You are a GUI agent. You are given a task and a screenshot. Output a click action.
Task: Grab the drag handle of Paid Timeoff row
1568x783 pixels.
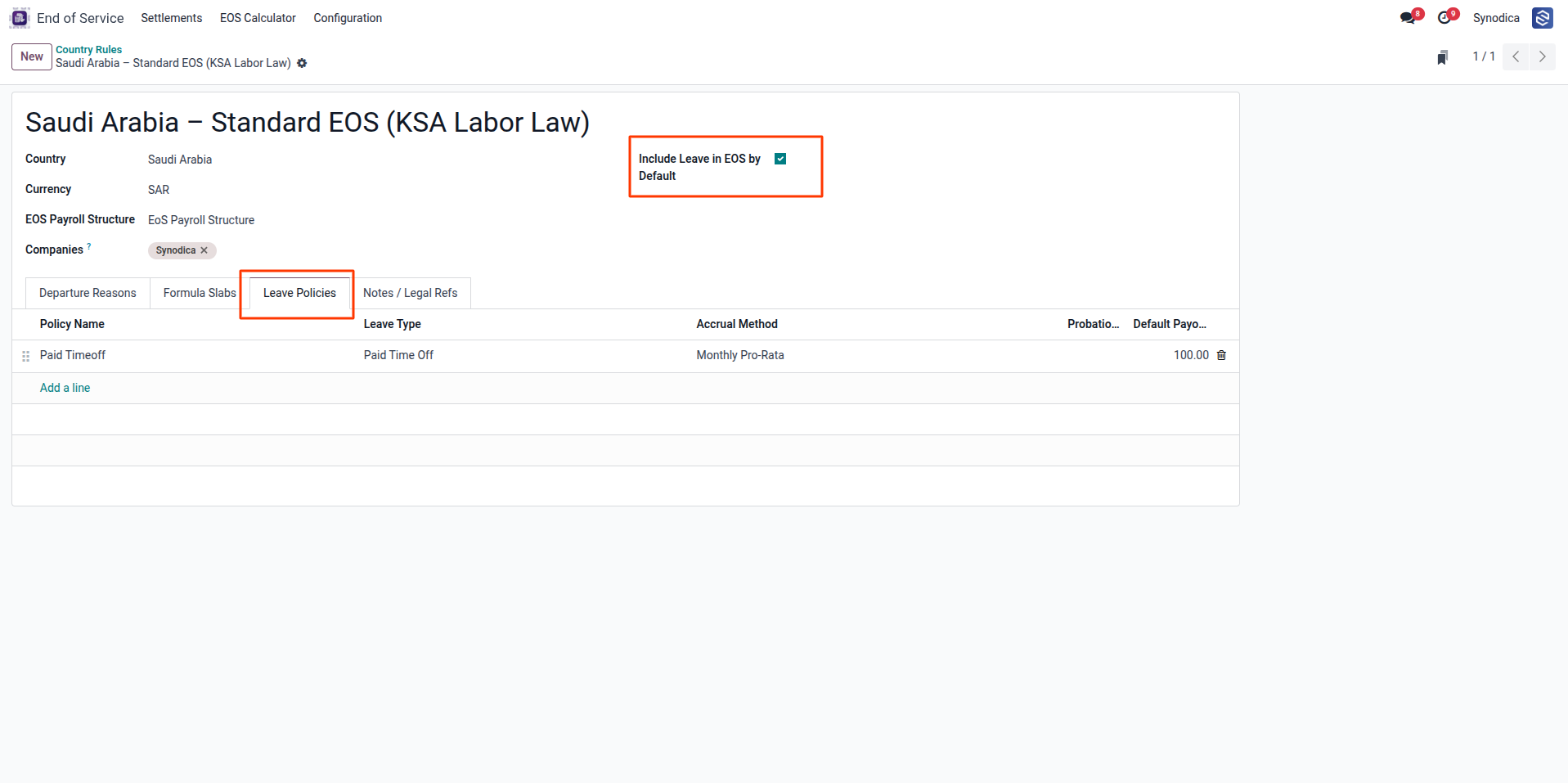[x=25, y=356]
